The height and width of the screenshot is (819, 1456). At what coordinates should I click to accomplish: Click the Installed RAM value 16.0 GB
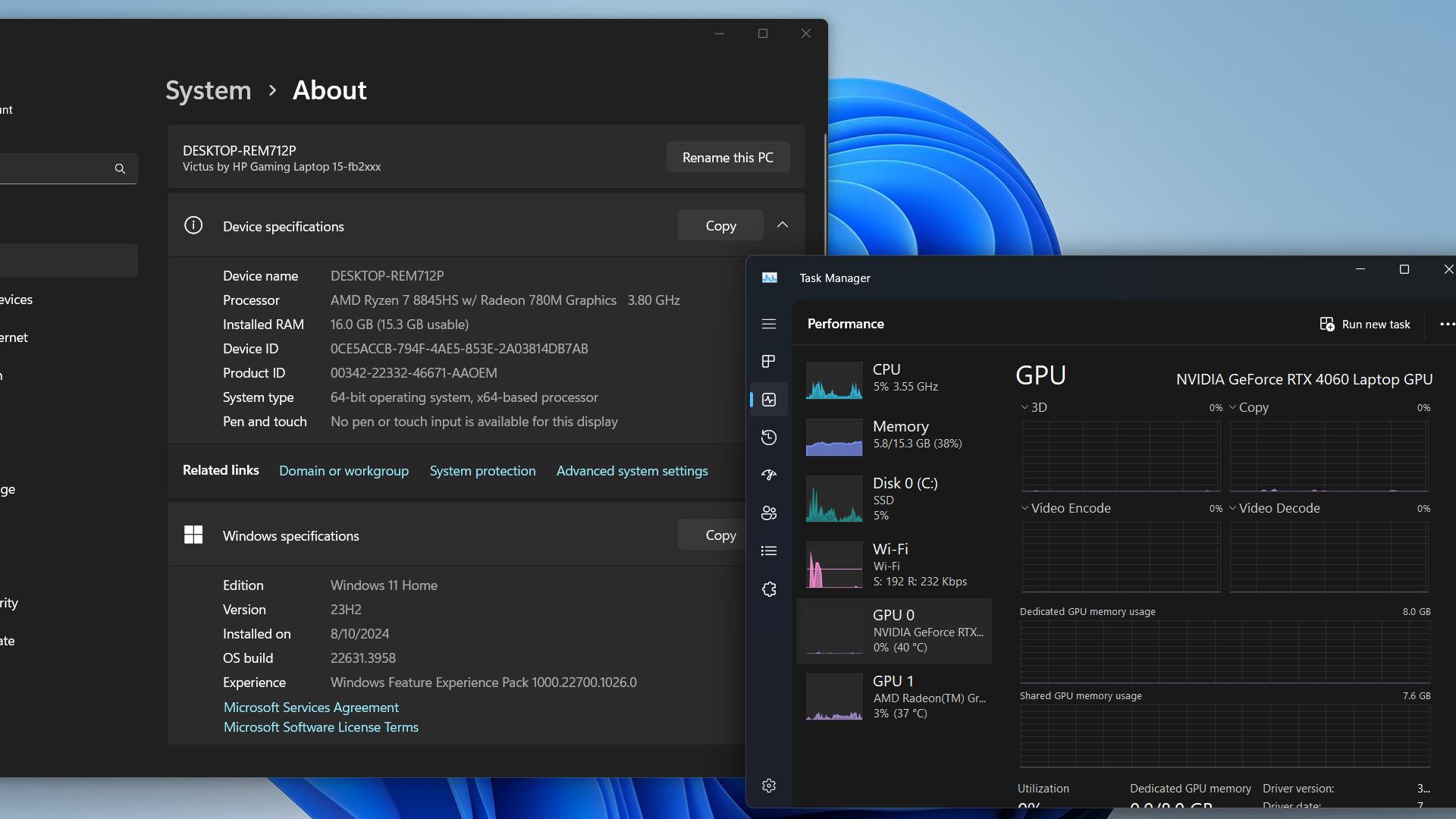pos(400,325)
